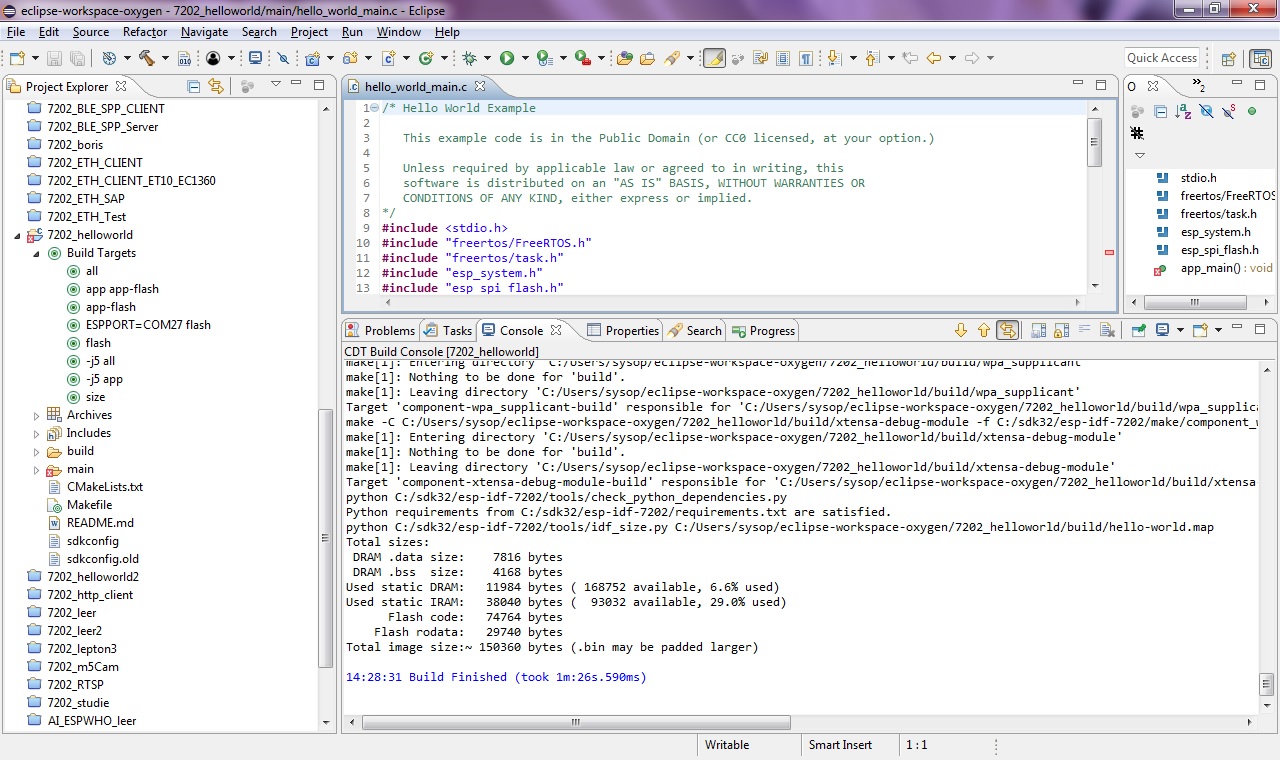Click the Search flashlight toolbar icon

click(672, 58)
